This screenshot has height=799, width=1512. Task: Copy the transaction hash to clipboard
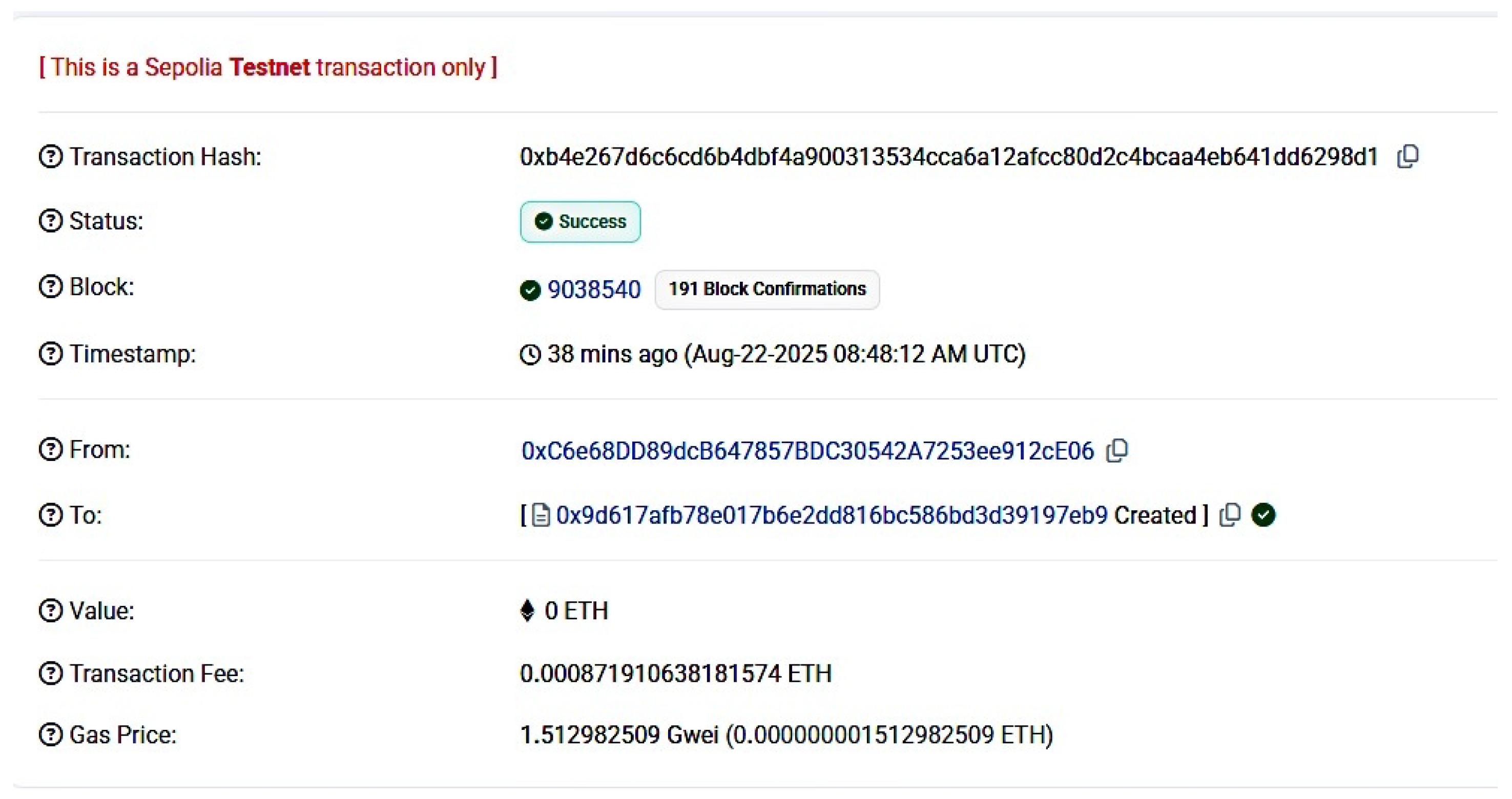(1407, 157)
